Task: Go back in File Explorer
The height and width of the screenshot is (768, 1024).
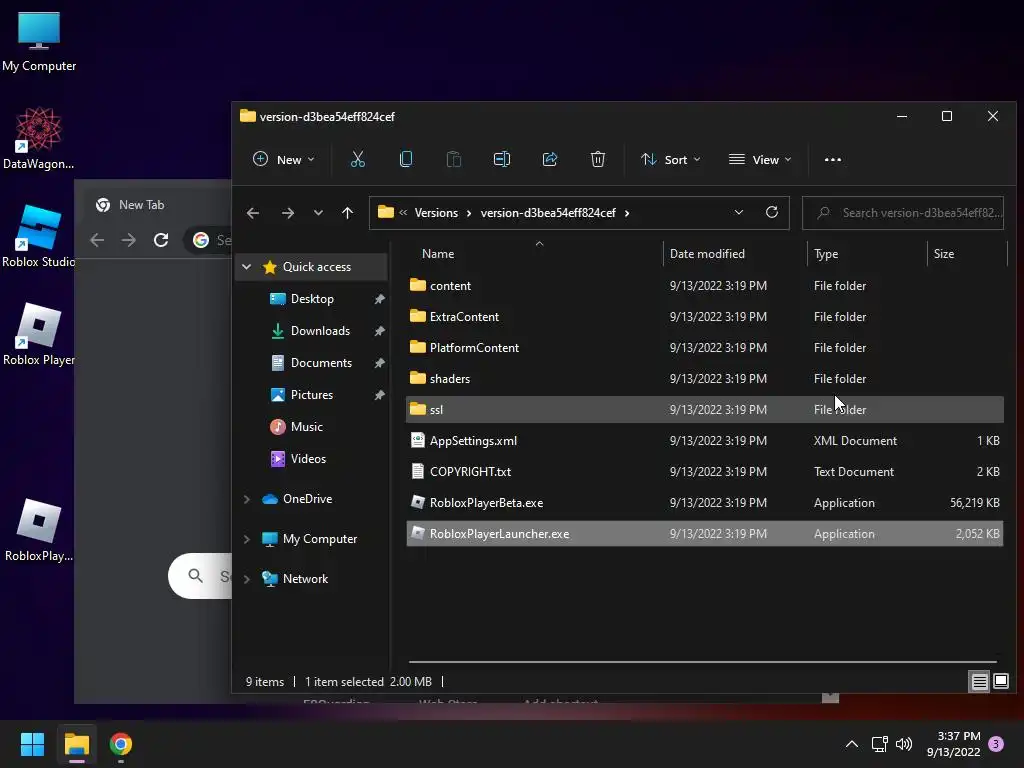Action: (x=253, y=213)
